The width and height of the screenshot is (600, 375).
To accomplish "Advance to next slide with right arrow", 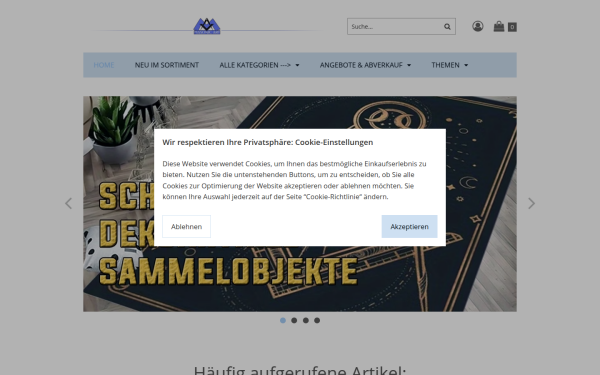I will pos(531,203).
